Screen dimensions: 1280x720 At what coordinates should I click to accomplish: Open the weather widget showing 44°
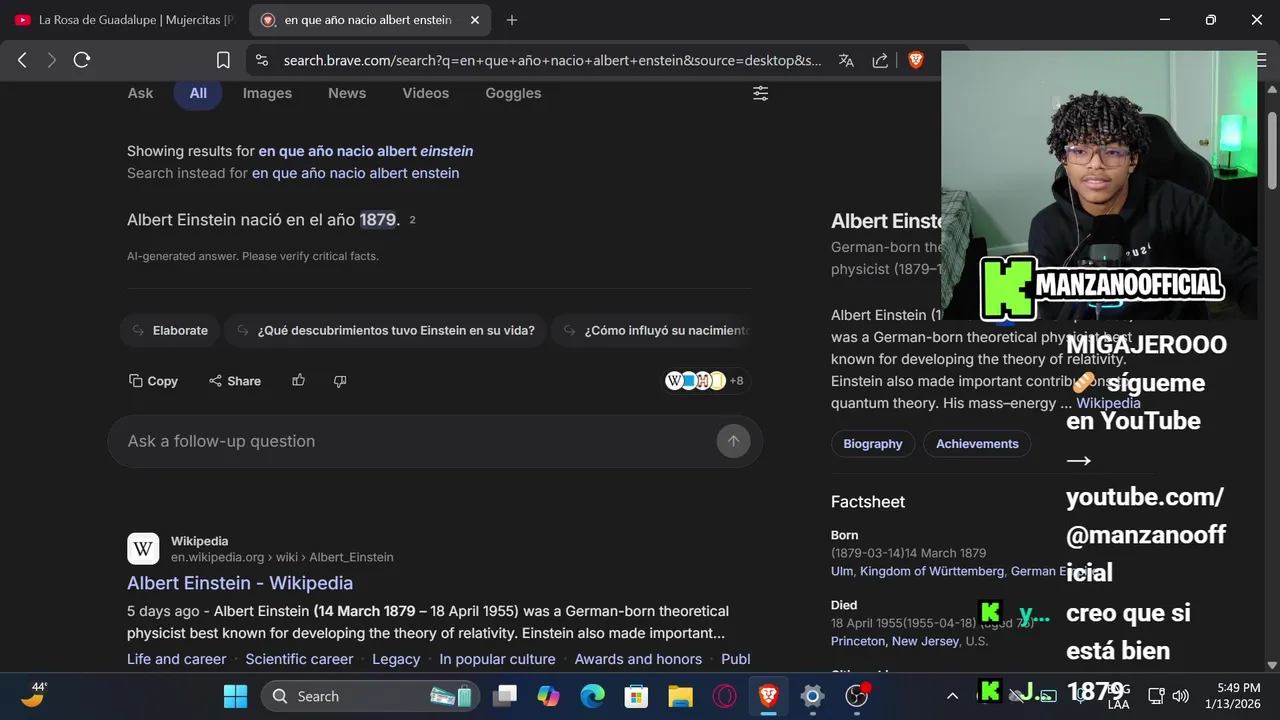point(34,695)
